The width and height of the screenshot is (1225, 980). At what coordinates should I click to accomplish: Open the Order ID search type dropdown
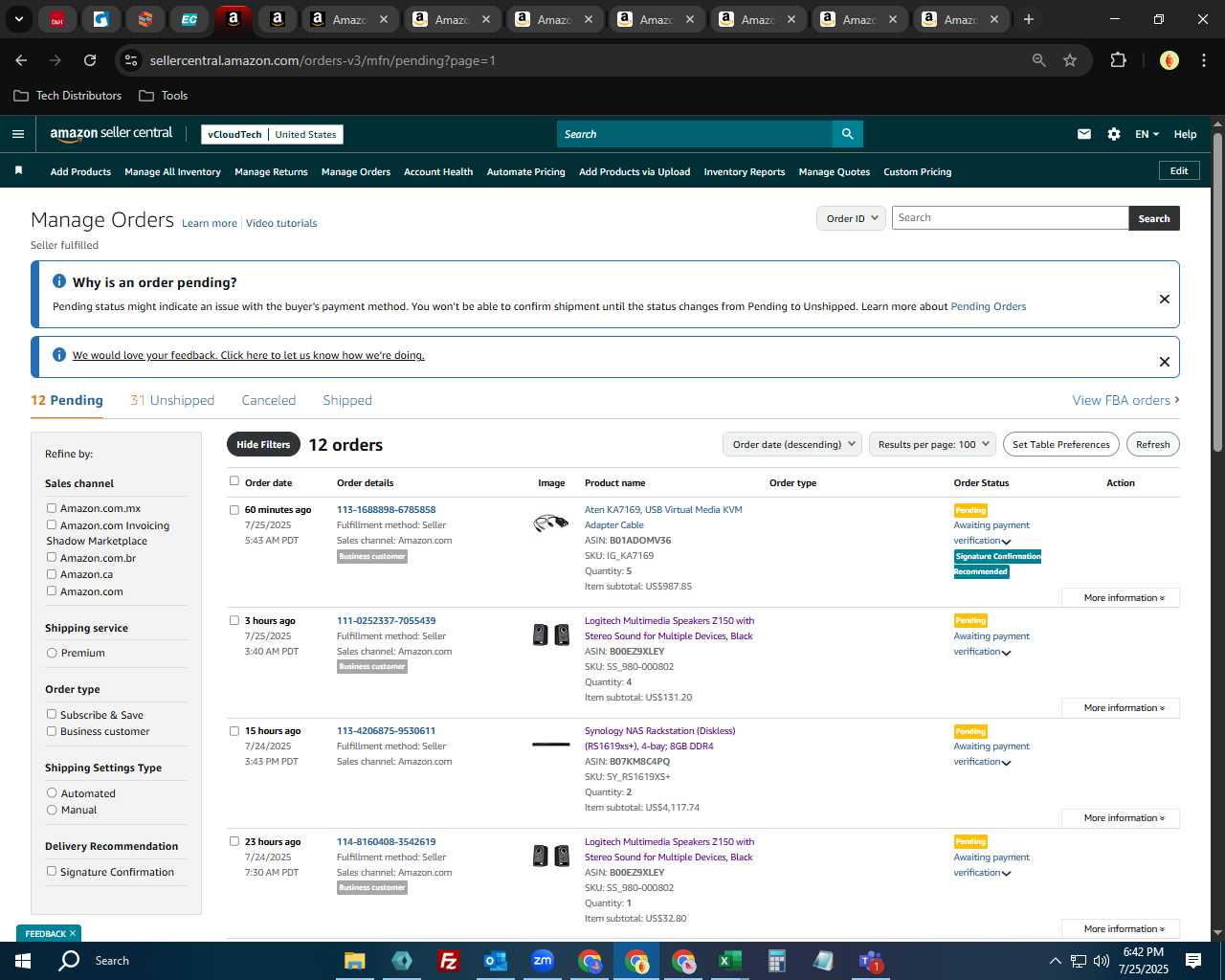point(851,218)
